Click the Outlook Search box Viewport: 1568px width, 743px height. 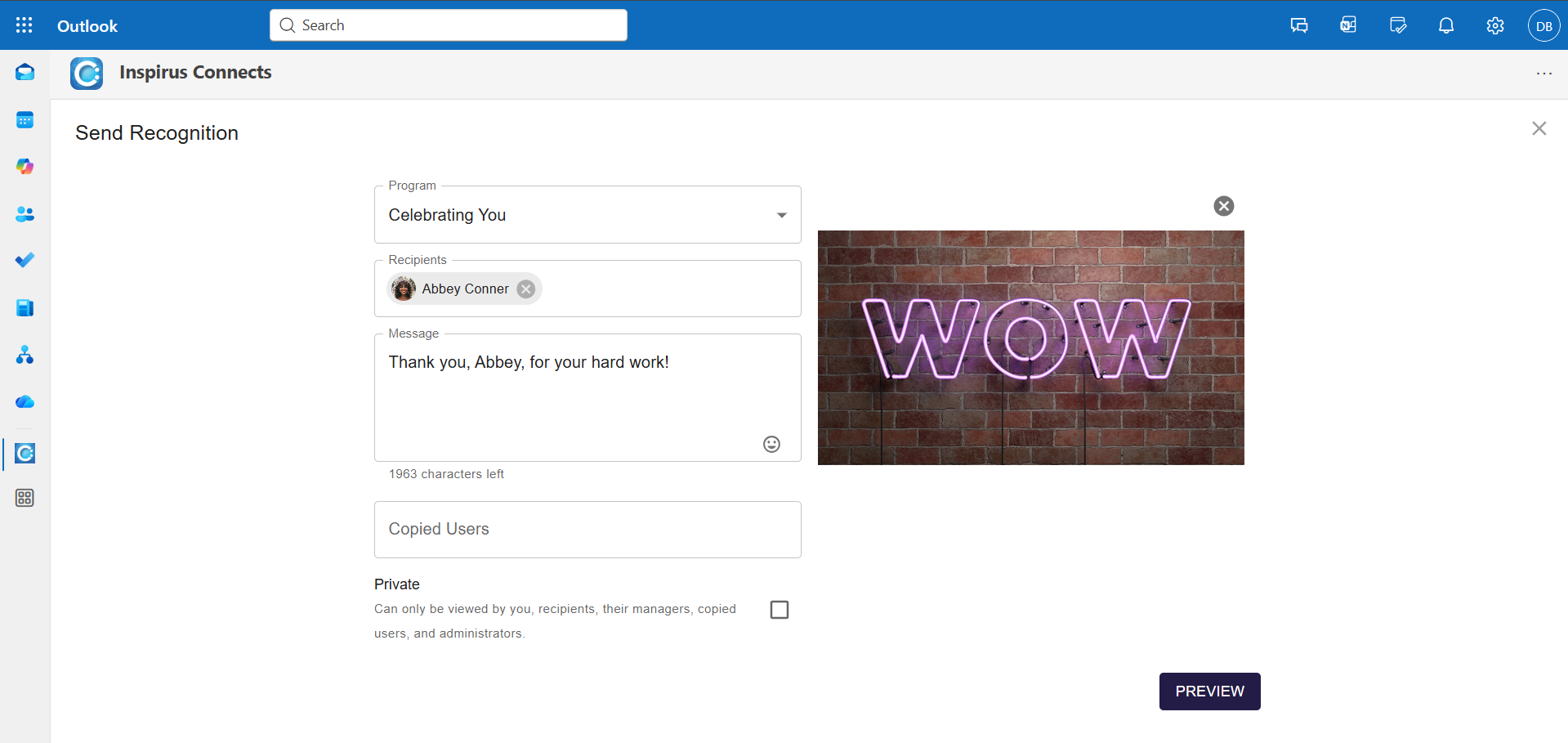coord(449,25)
